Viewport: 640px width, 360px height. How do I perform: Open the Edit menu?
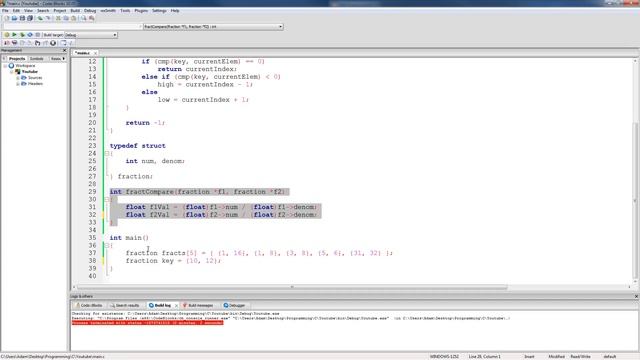click(x=16, y=11)
